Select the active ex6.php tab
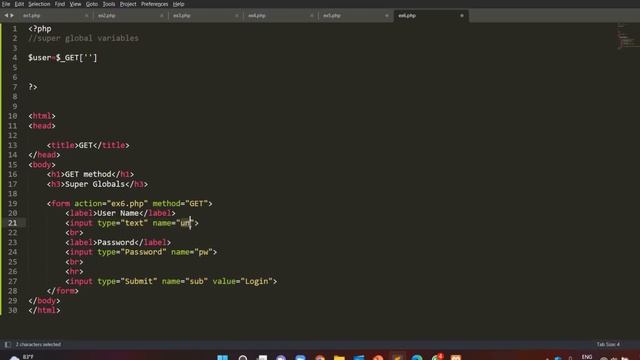 pyautogui.click(x=407, y=16)
